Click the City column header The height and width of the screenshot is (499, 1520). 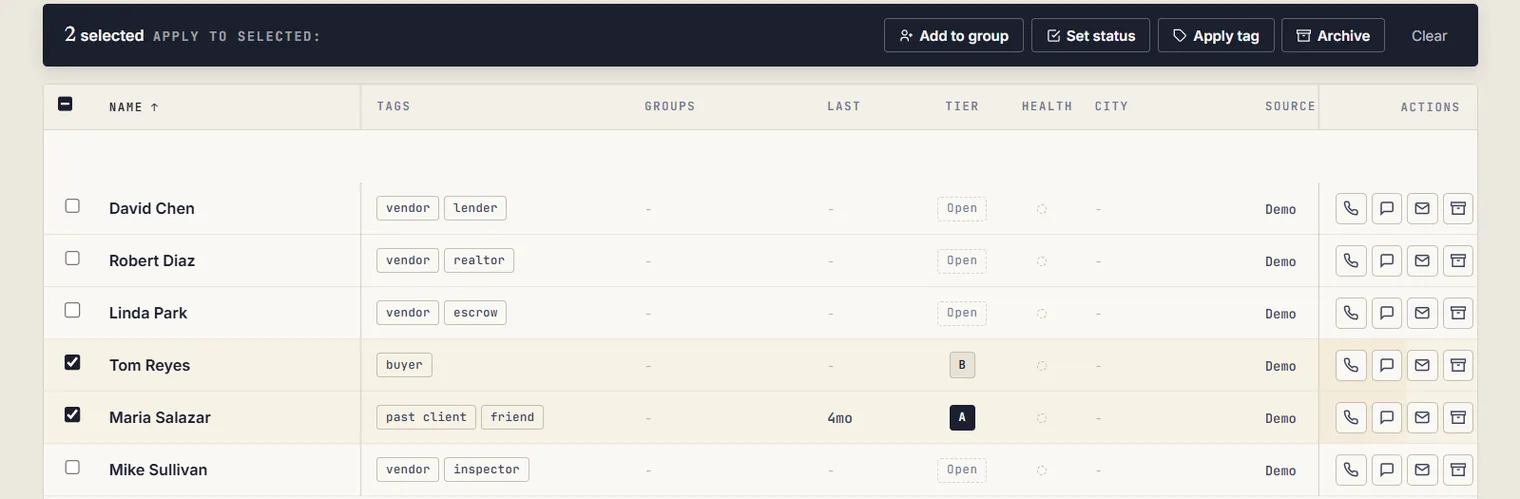click(1111, 106)
